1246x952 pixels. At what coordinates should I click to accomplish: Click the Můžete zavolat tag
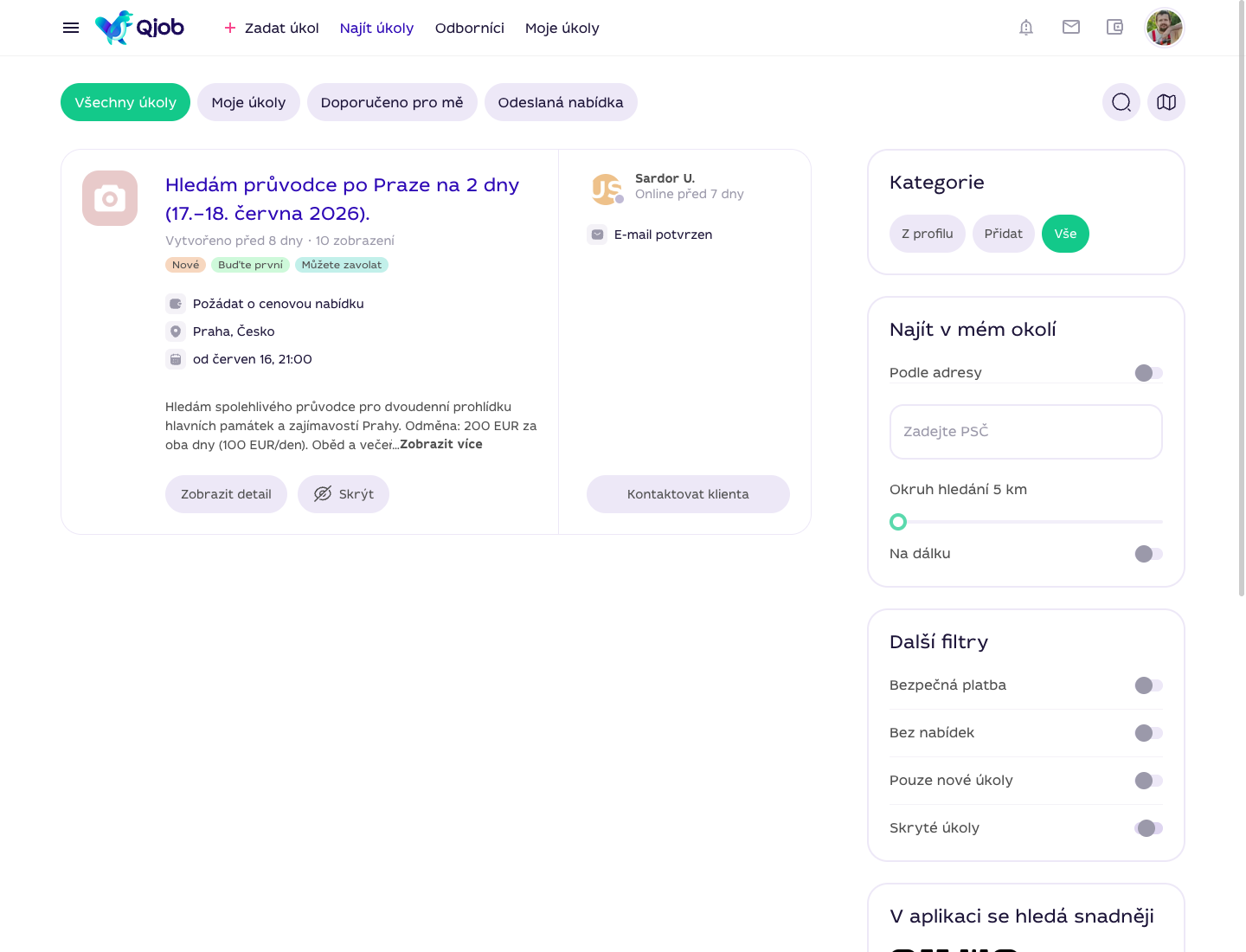click(x=342, y=265)
